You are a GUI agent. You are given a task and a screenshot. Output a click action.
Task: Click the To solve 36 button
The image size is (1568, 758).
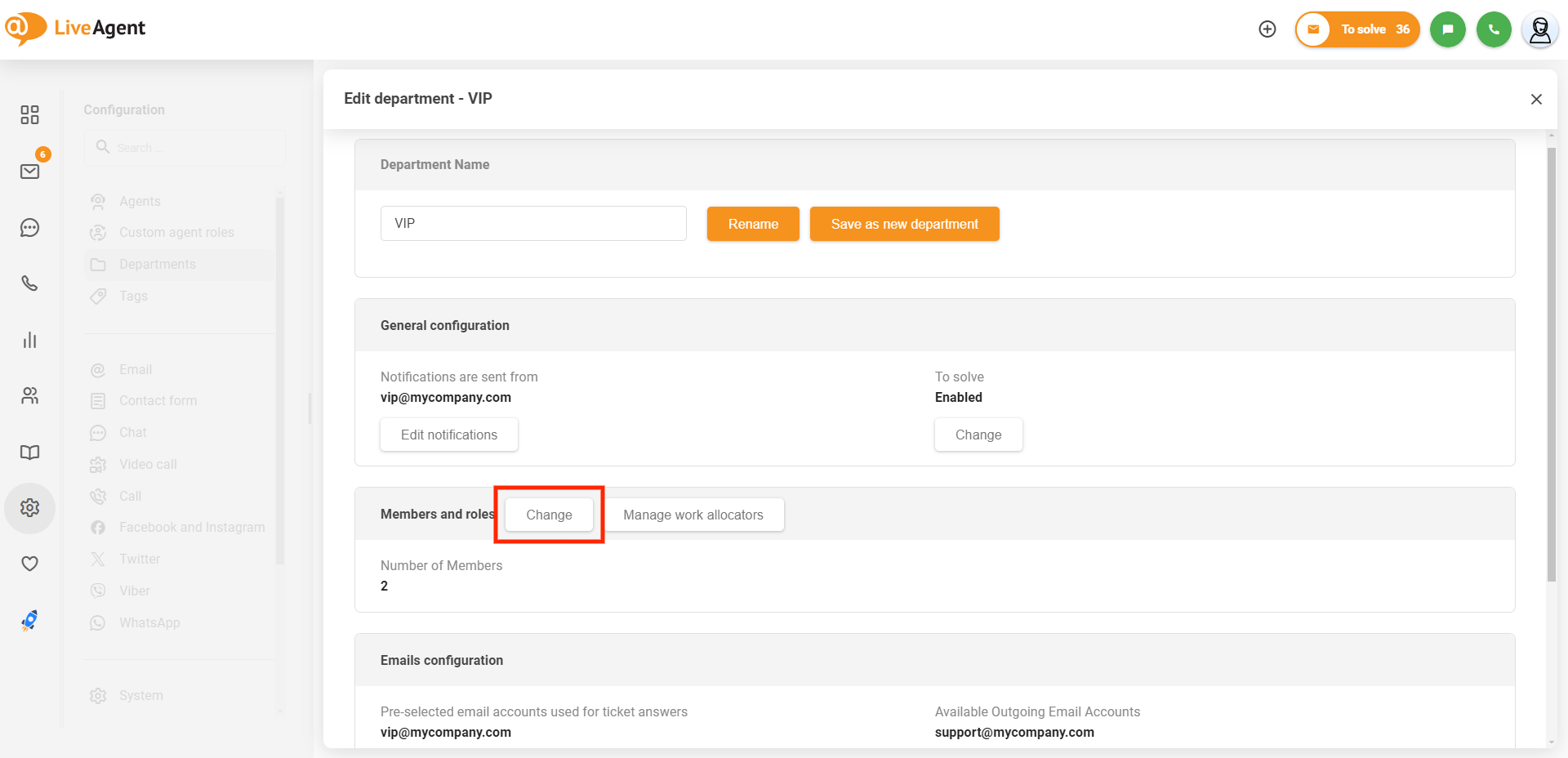tap(1357, 29)
